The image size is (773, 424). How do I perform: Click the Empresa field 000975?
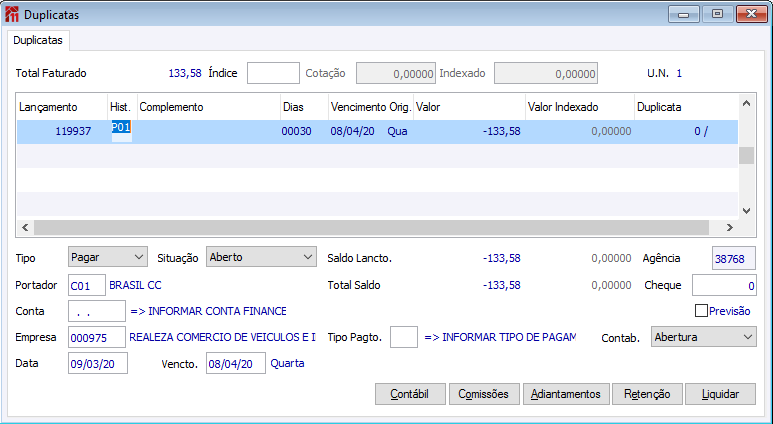coord(97,338)
